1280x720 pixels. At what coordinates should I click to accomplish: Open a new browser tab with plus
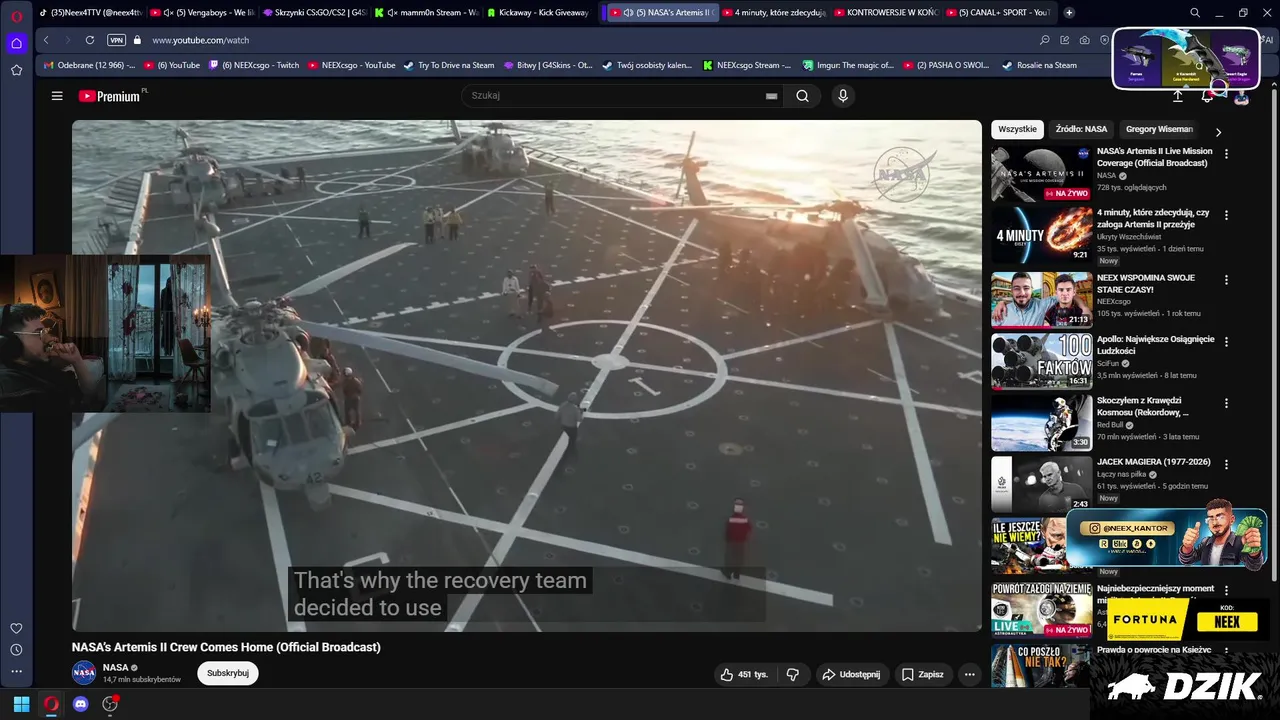[x=1069, y=13]
